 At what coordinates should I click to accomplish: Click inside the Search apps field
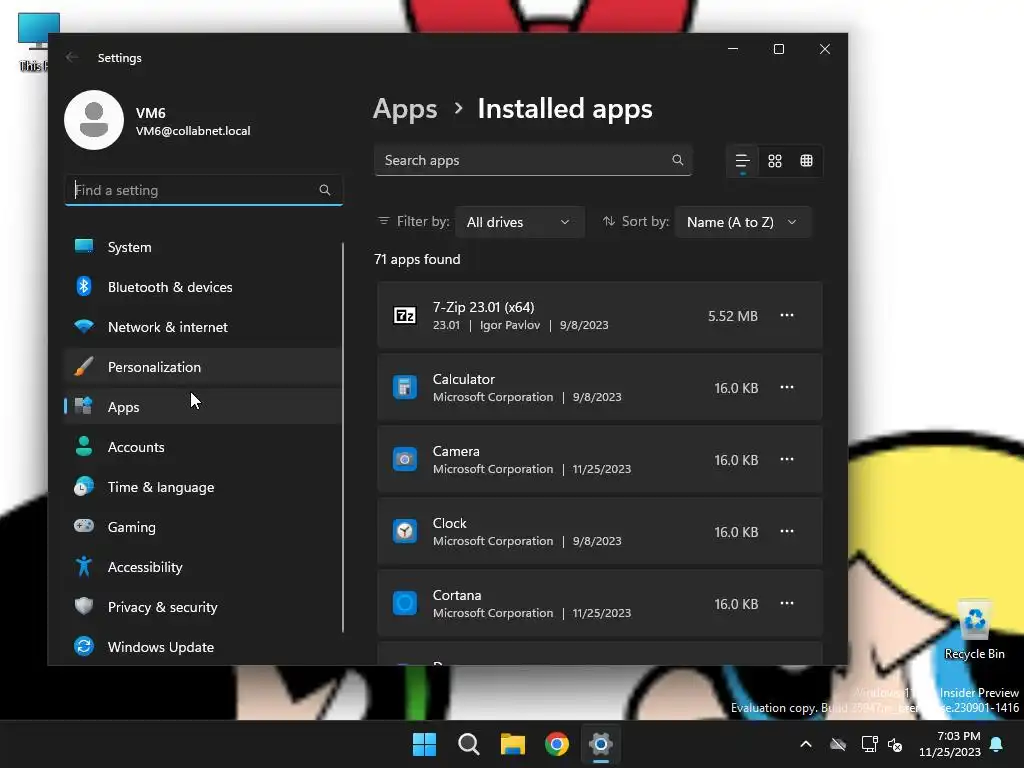click(533, 160)
